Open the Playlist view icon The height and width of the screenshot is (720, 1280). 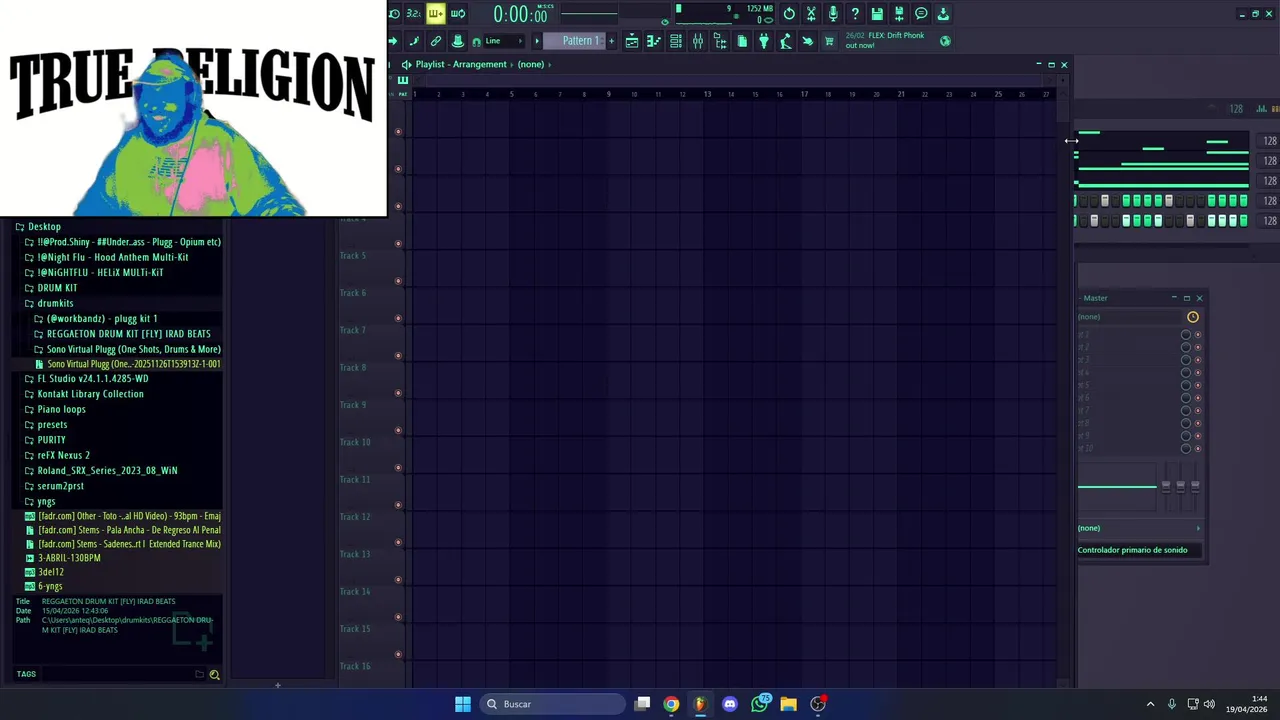point(632,41)
